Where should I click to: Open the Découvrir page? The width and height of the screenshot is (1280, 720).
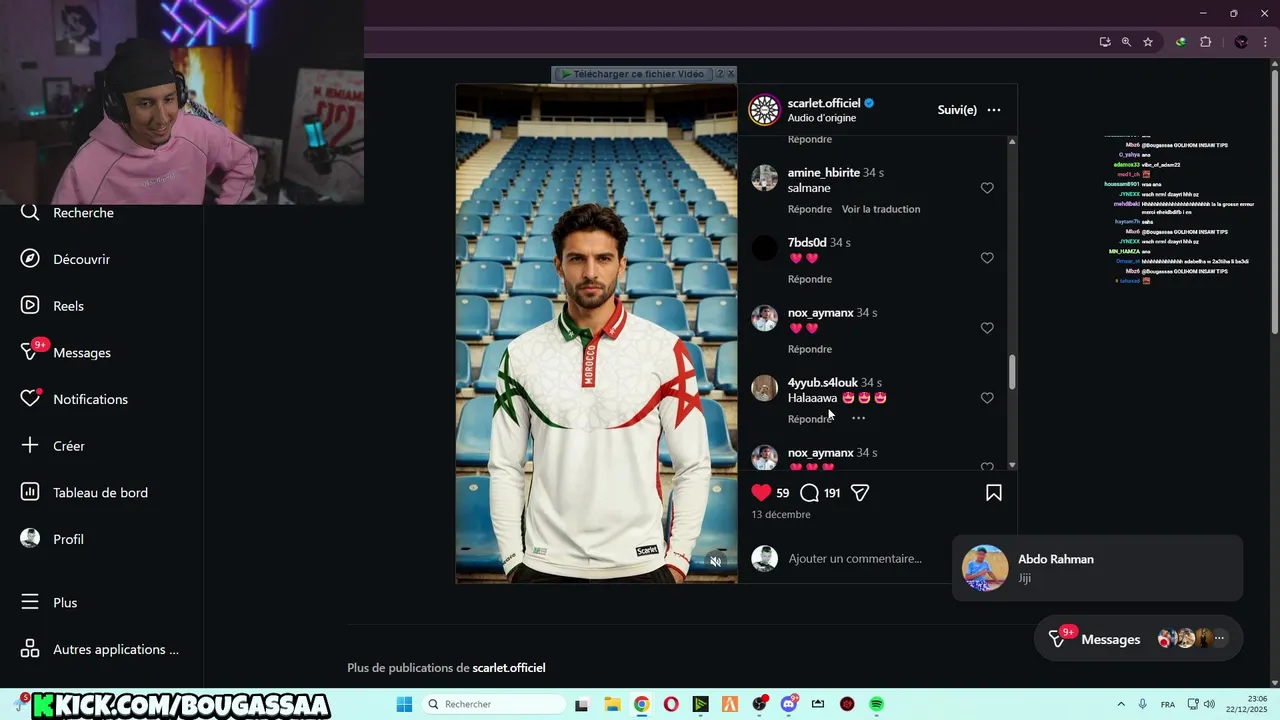pyautogui.click(x=66, y=259)
